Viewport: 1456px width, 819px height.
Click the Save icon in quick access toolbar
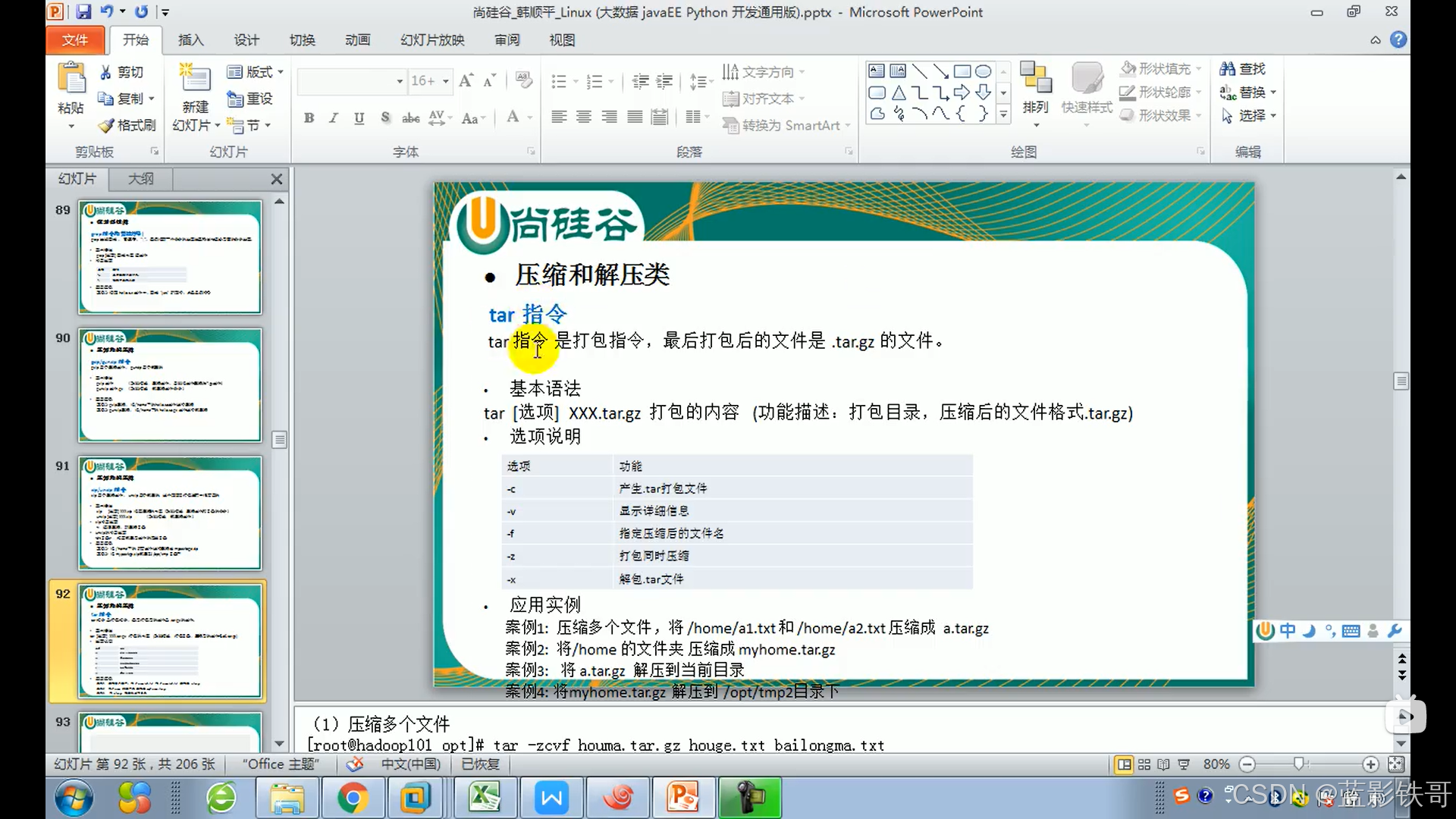[x=83, y=11]
